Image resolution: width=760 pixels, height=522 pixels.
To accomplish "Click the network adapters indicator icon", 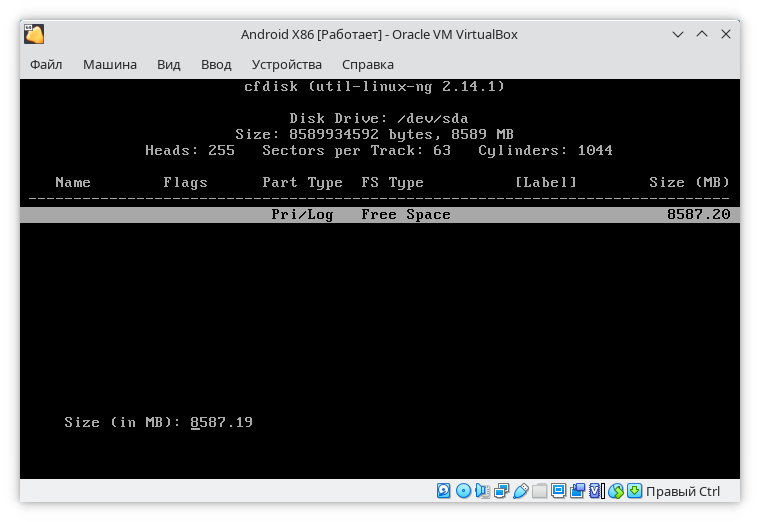I will tap(502, 491).
